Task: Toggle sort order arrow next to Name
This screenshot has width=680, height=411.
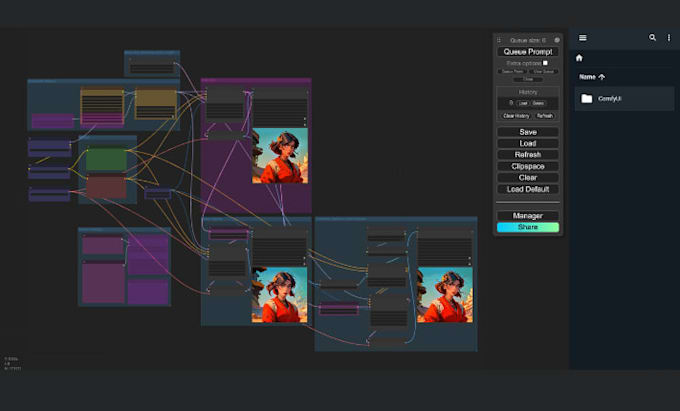Action: [x=602, y=77]
